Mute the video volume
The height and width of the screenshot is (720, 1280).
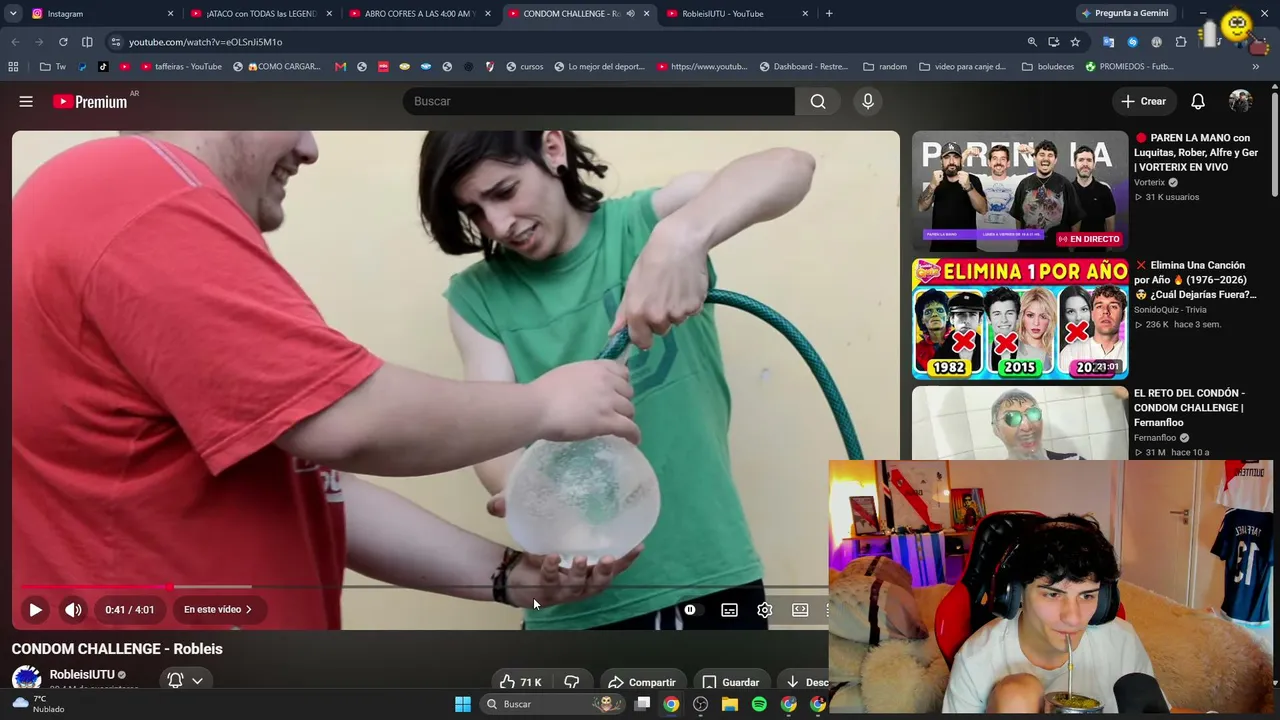(x=73, y=609)
